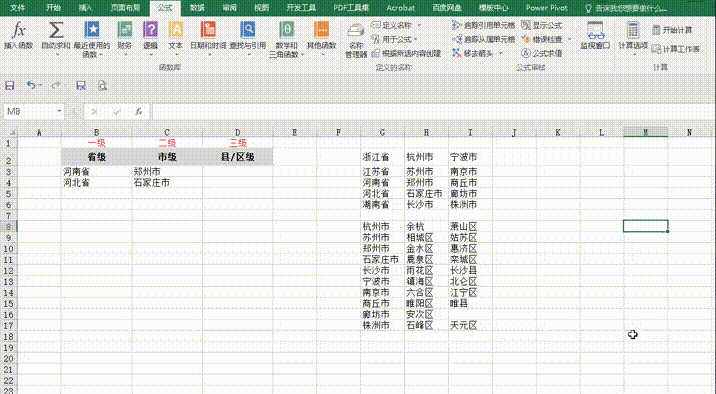Open Calculation Options (计算选项) dropdown
Viewport: 716px width, 394px height.
pyautogui.click(x=633, y=38)
